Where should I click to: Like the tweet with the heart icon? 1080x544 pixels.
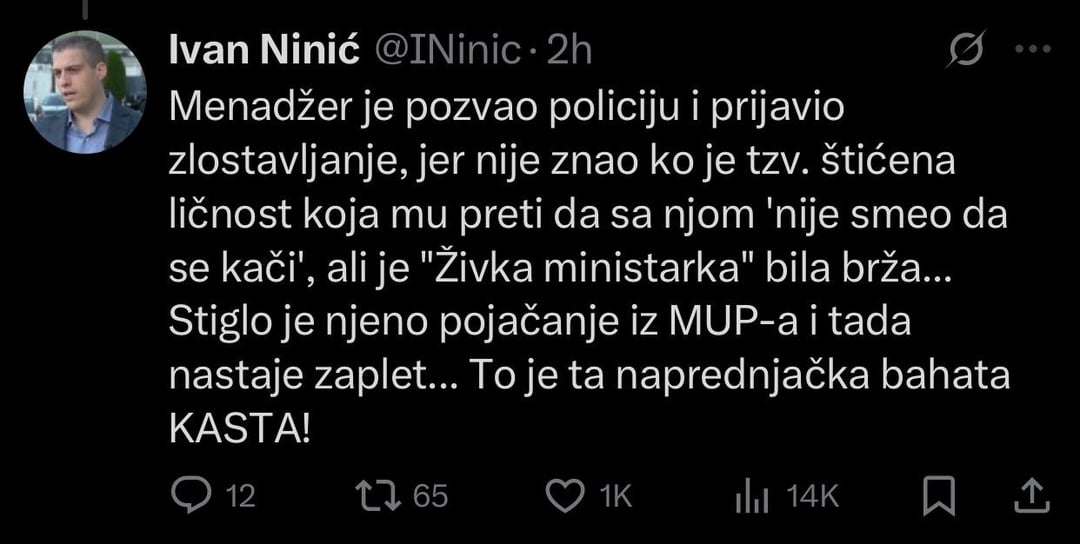[565, 495]
